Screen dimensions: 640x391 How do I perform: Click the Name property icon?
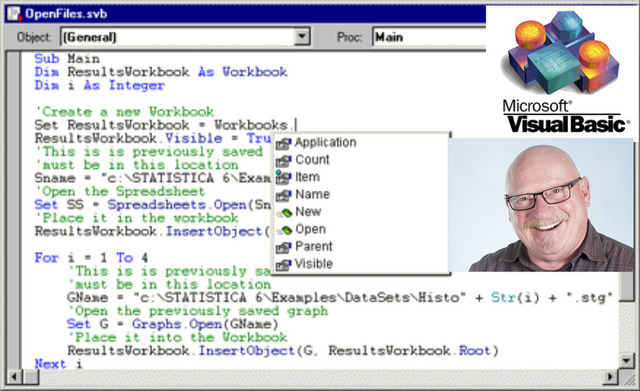[x=283, y=196]
